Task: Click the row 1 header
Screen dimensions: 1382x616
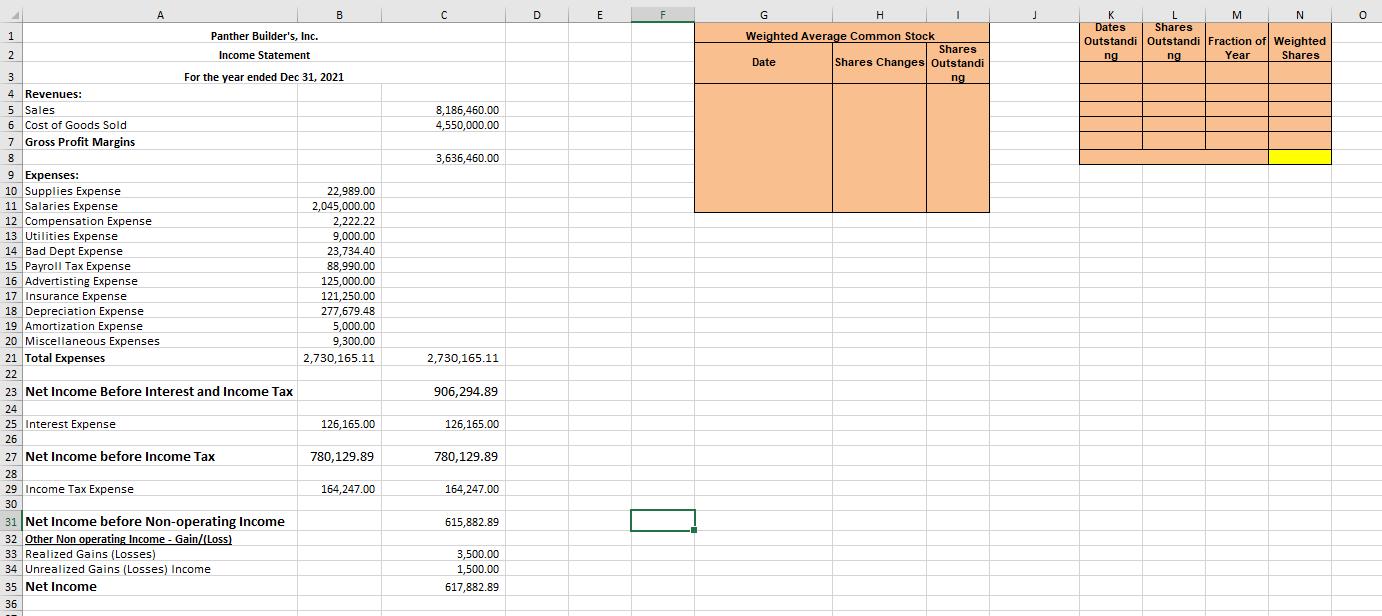Action: 9,35
